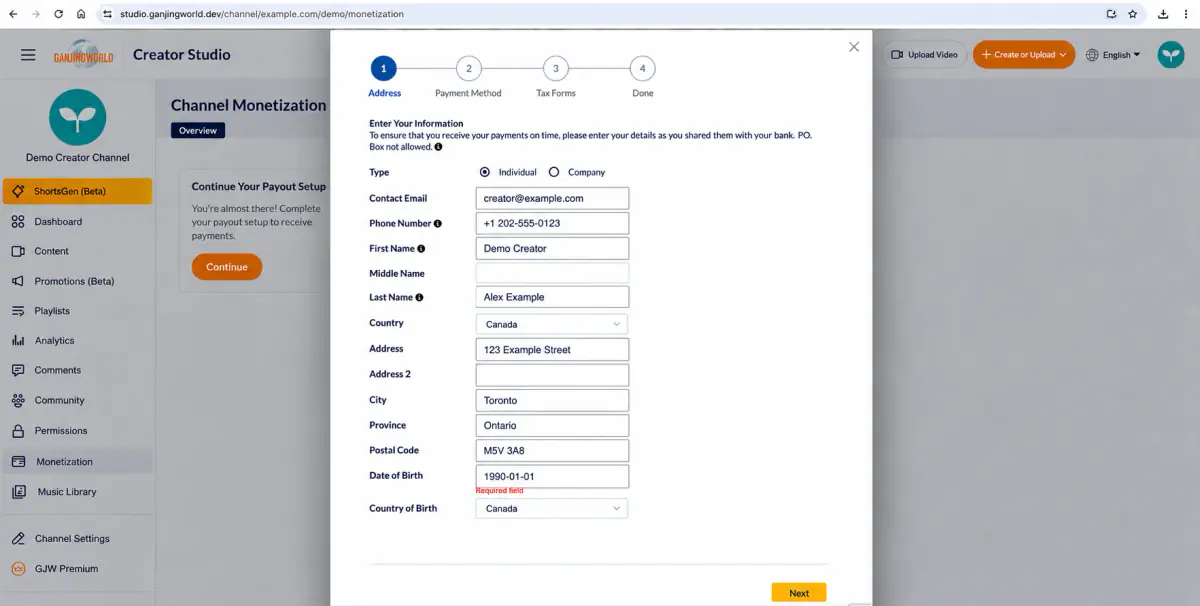
Task: Bookmark this page with star icon
Action: tap(1133, 14)
